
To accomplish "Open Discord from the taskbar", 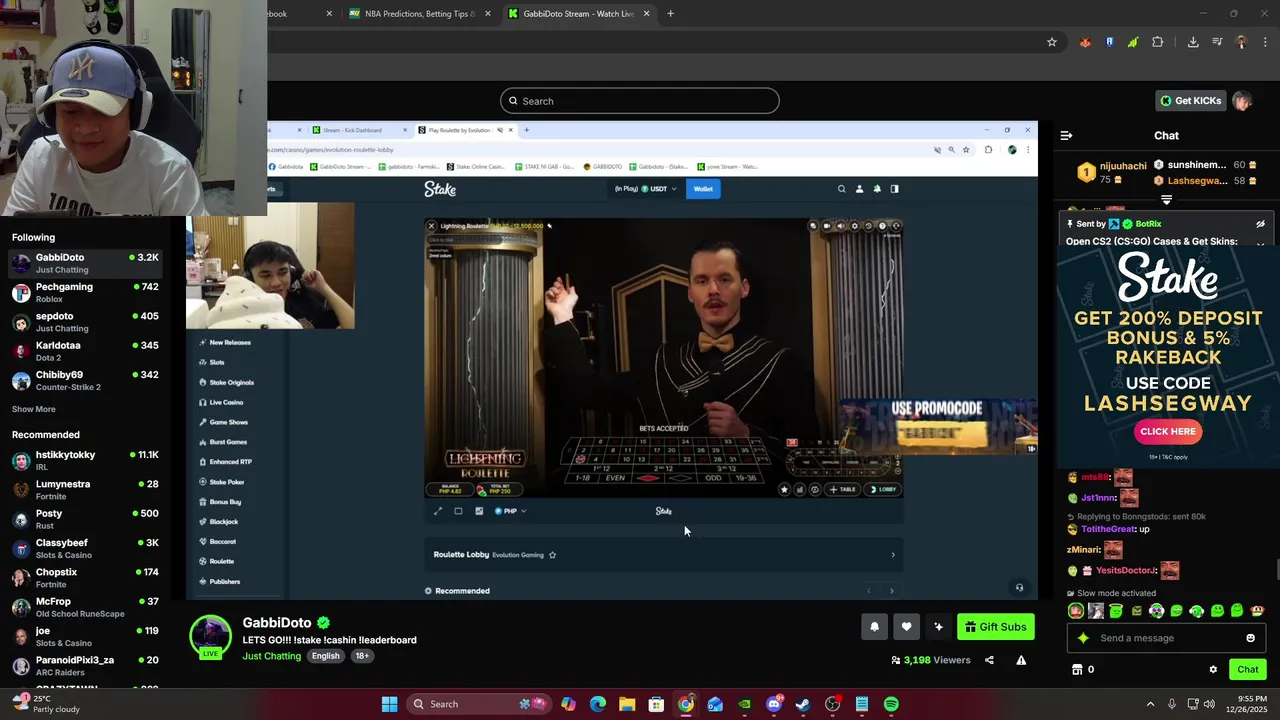I will coord(774,704).
